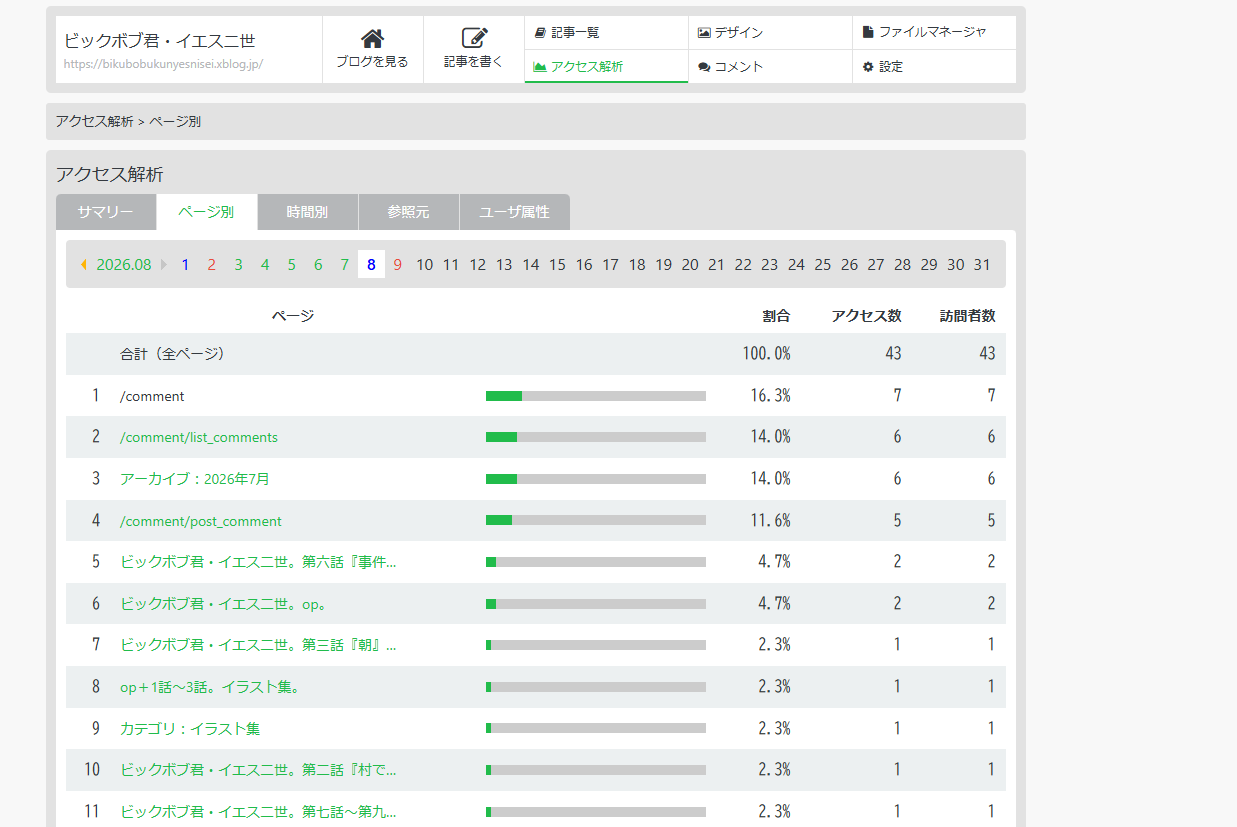Click the picture icon beside デザイン

pos(704,32)
